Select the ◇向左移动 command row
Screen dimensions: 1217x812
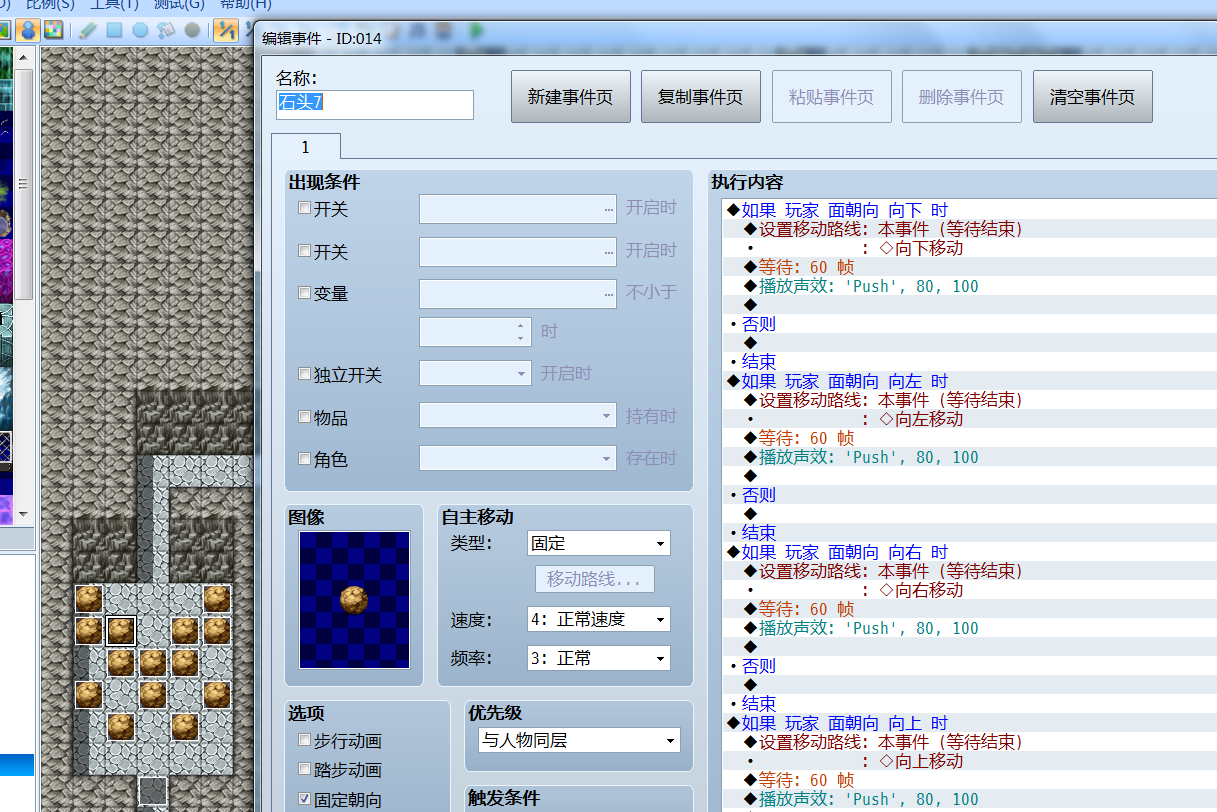(x=969, y=419)
